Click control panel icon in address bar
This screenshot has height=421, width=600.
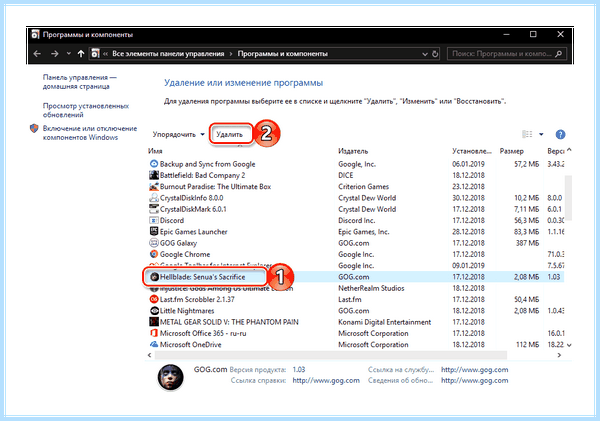tap(95, 54)
